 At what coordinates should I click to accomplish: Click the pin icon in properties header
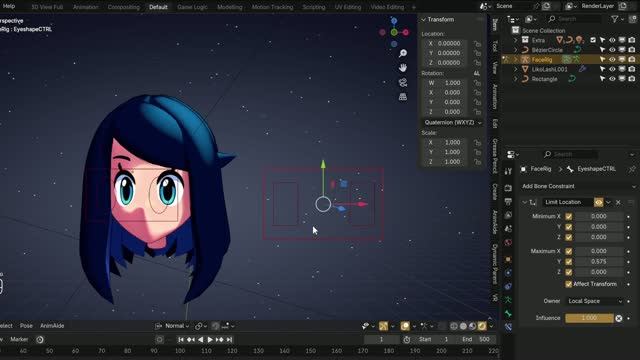(632, 169)
